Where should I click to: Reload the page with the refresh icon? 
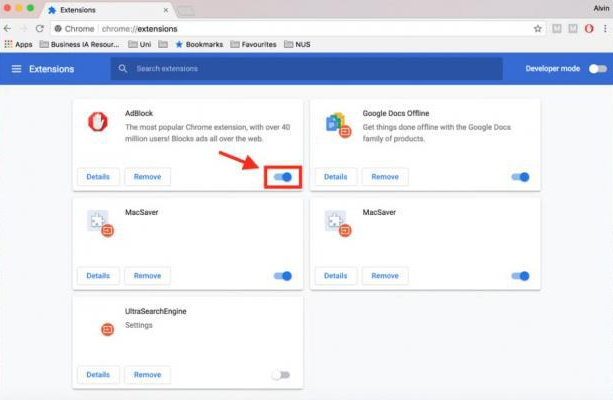(39, 29)
